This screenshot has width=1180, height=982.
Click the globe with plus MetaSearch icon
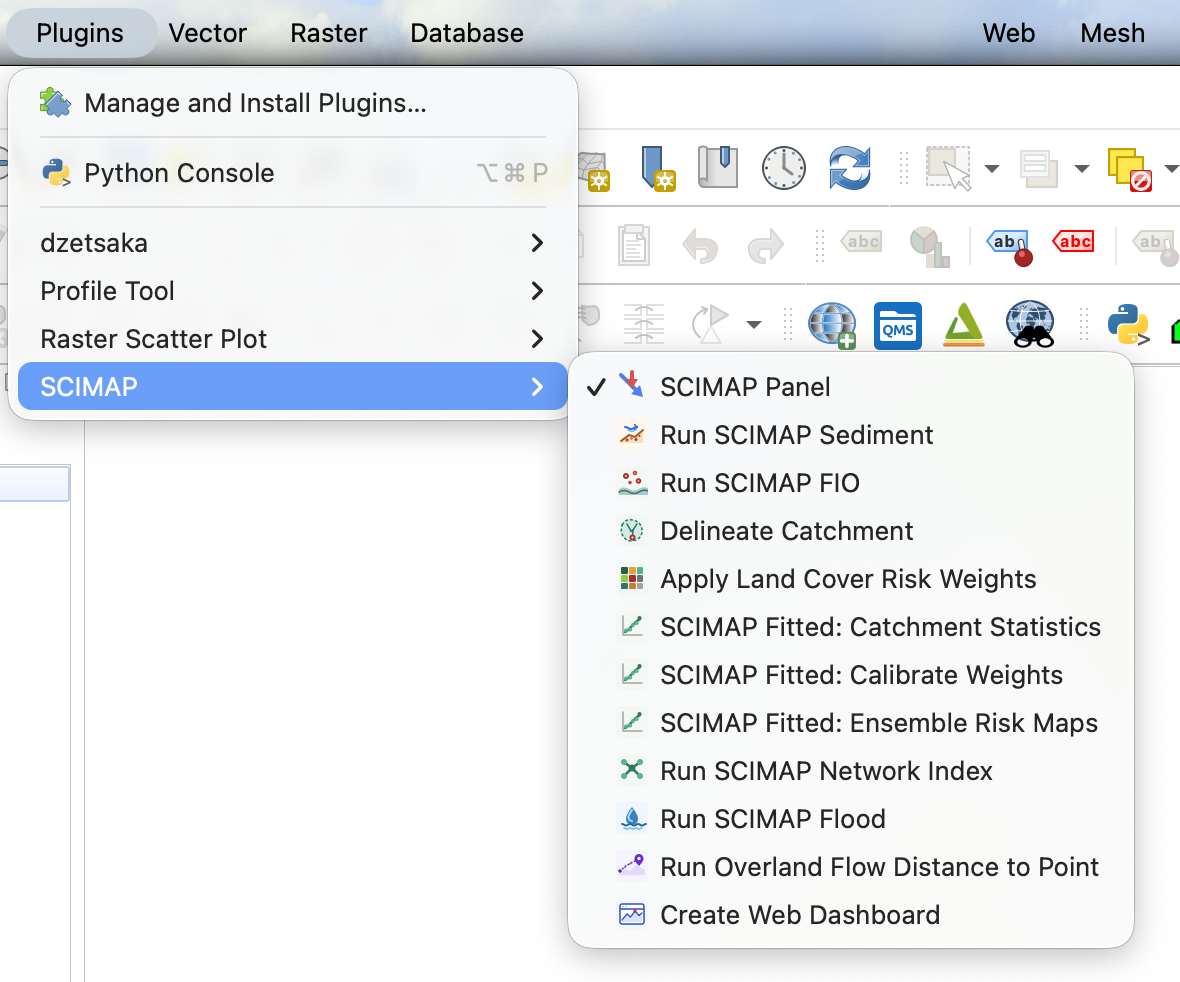pyautogui.click(x=832, y=325)
